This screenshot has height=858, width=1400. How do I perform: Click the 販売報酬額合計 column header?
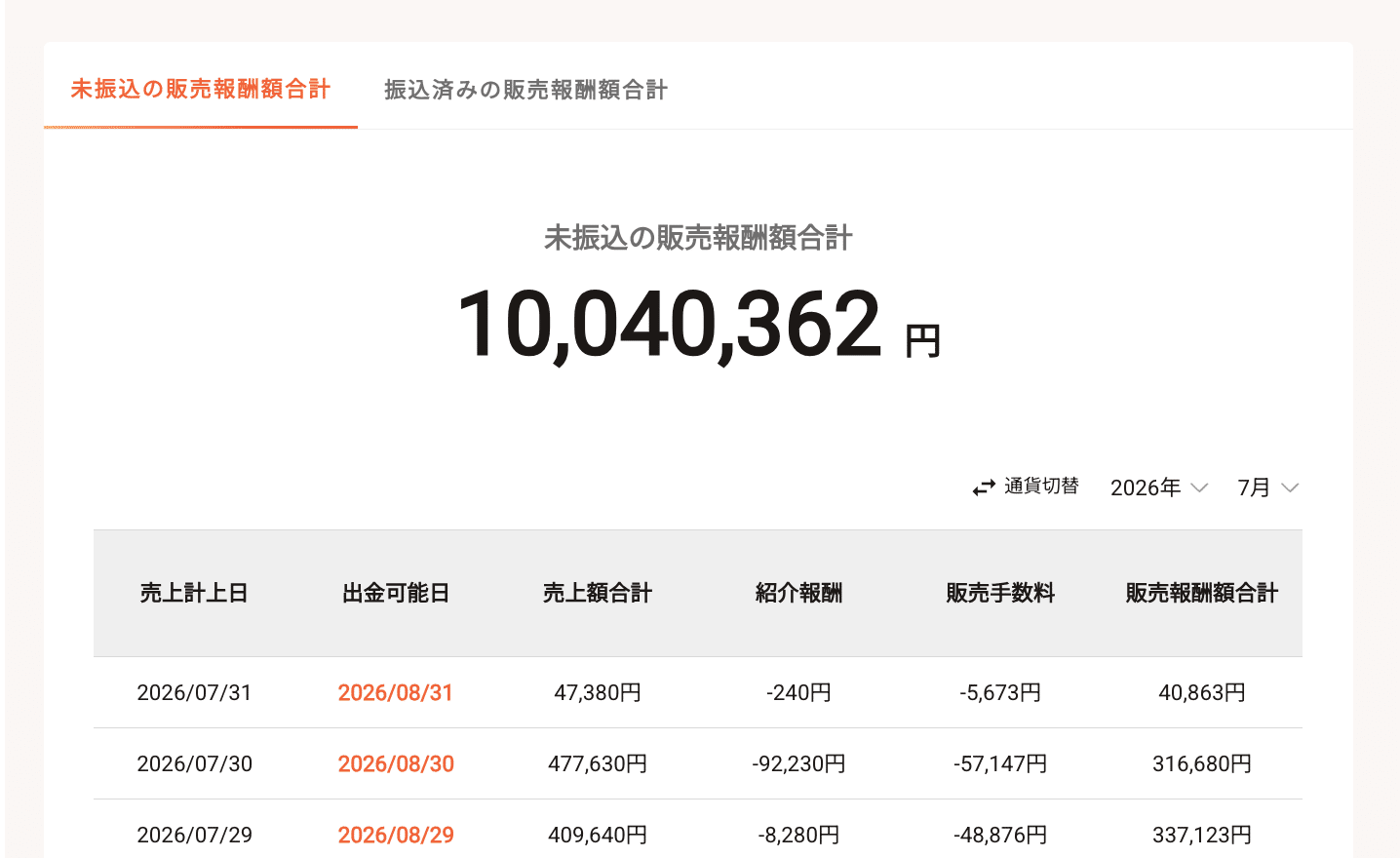pos(1202,593)
